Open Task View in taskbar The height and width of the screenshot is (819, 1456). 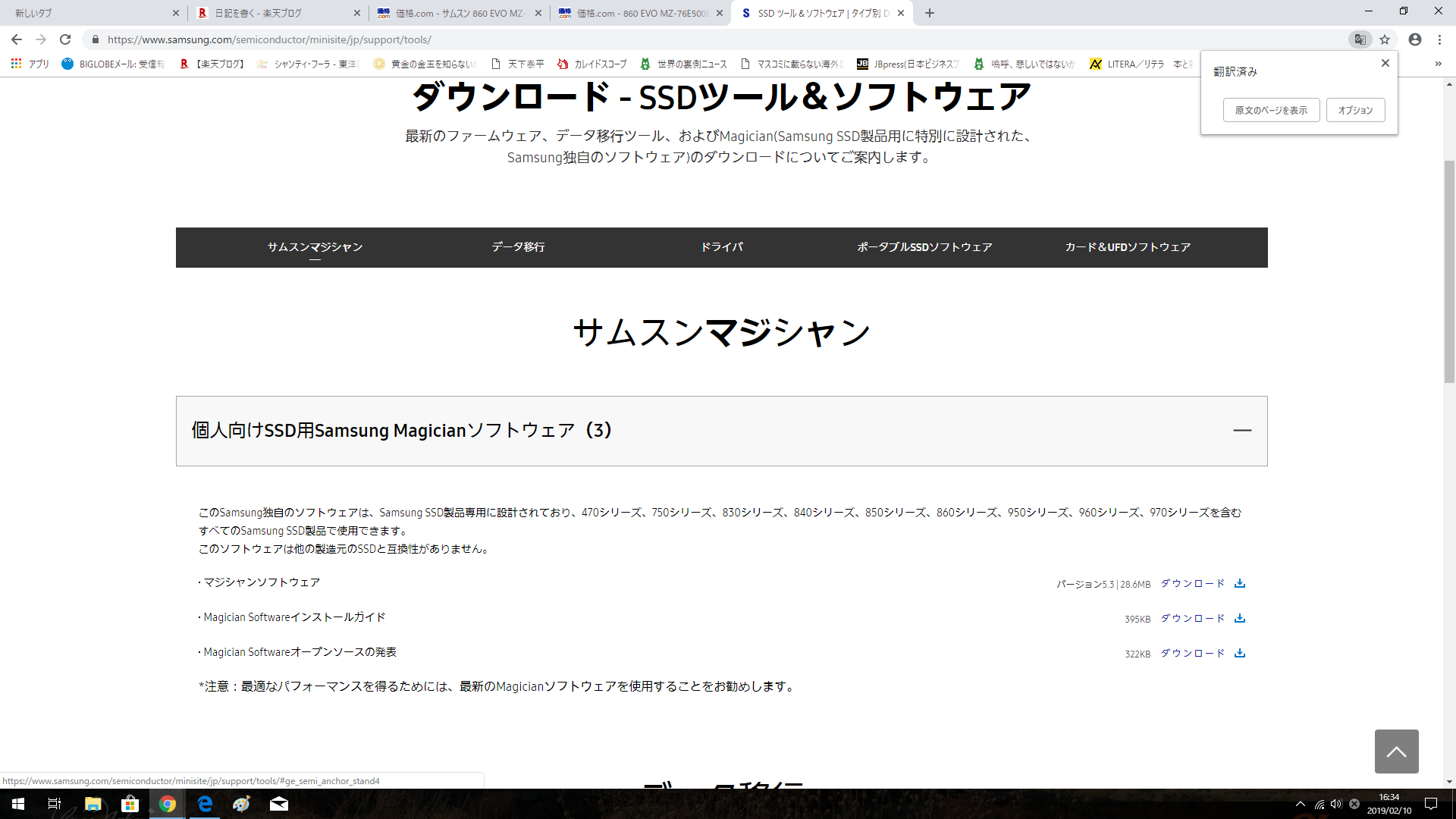55,804
